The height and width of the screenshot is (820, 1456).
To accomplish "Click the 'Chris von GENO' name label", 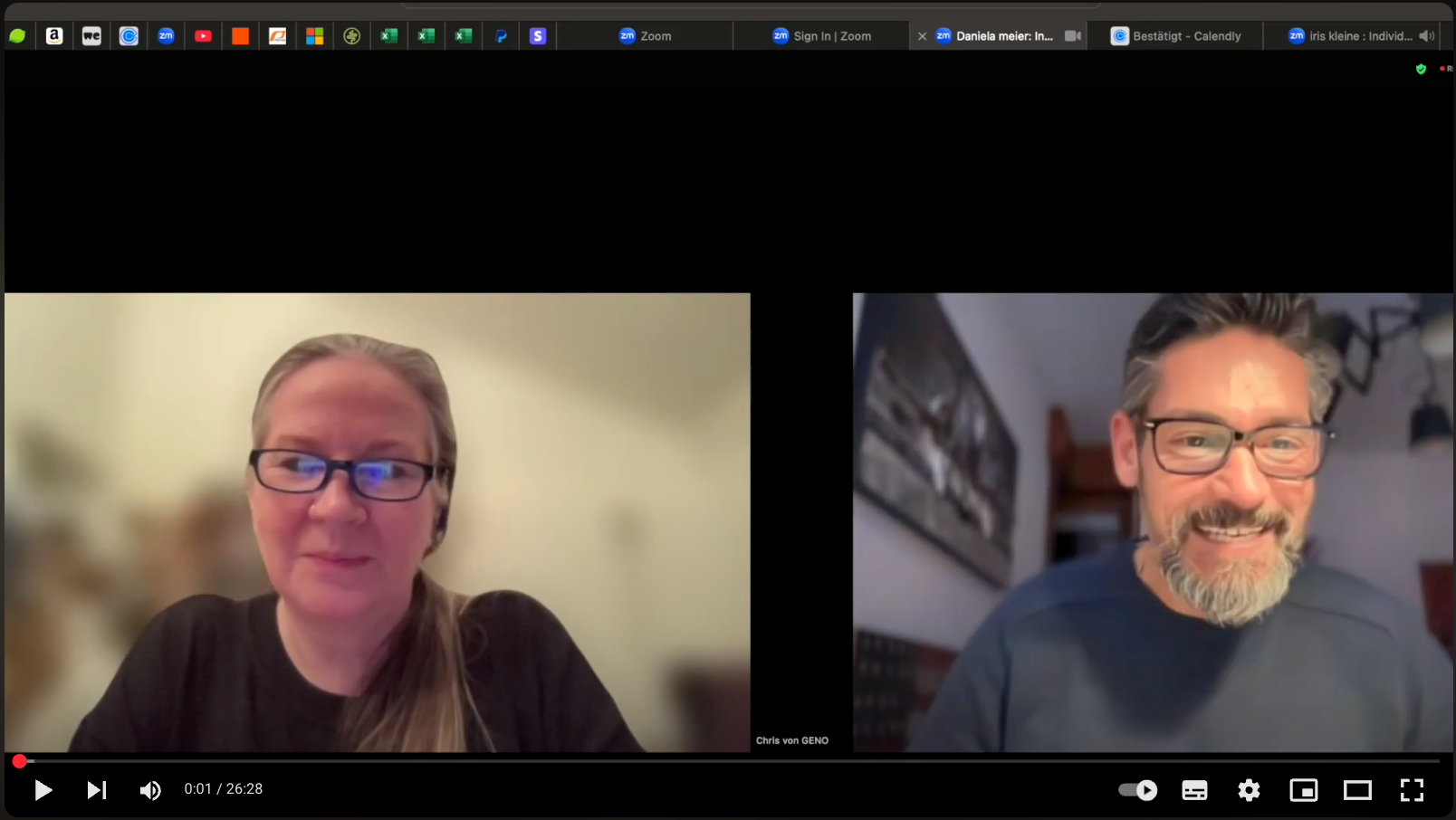I will pos(792,740).
